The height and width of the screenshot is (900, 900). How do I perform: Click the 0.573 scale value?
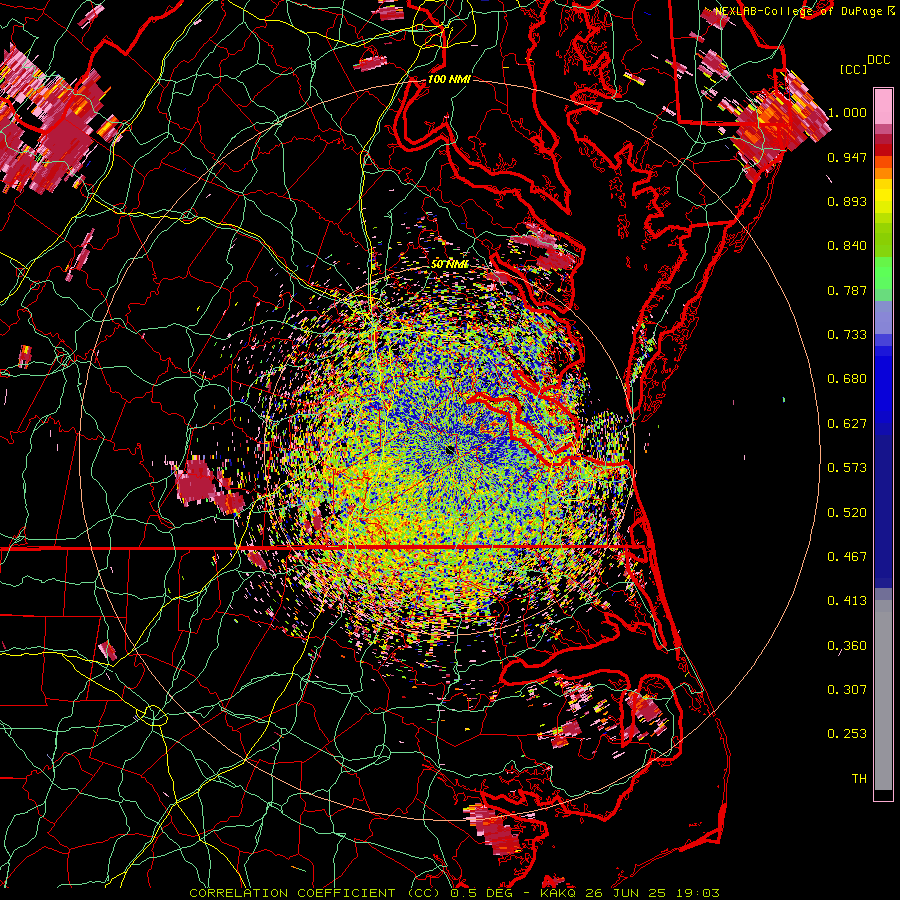click(847, 468)
